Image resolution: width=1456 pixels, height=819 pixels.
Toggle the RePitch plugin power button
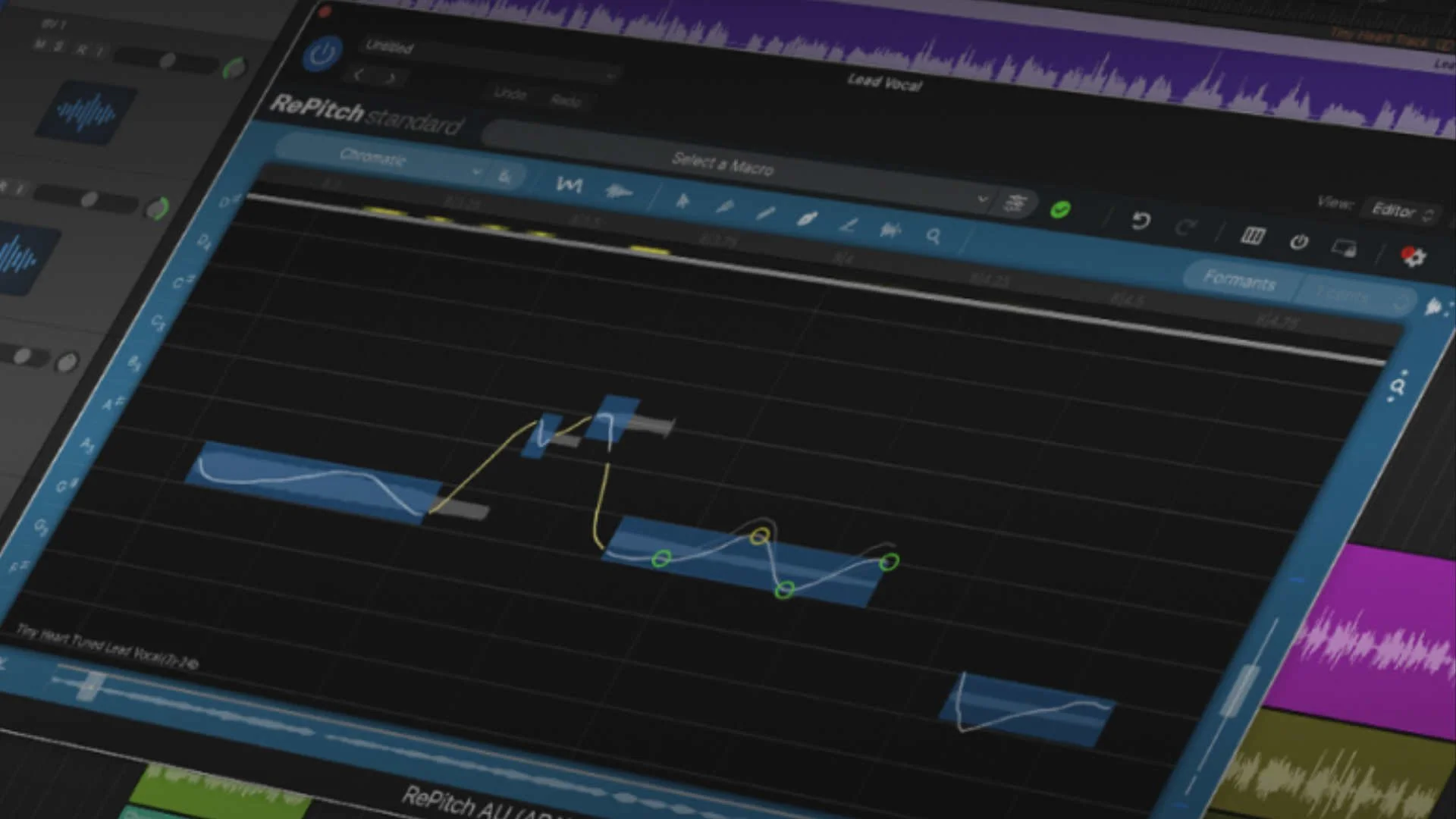[322, 54]
